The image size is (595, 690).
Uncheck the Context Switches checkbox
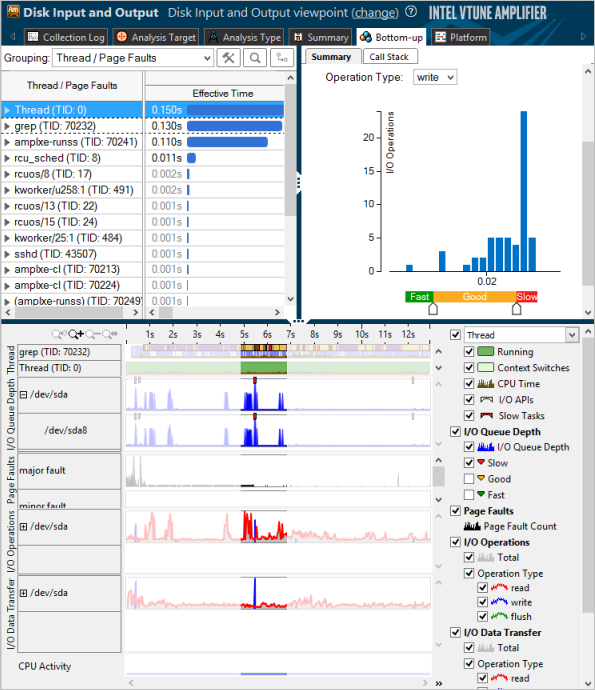[x=469, y=367]
